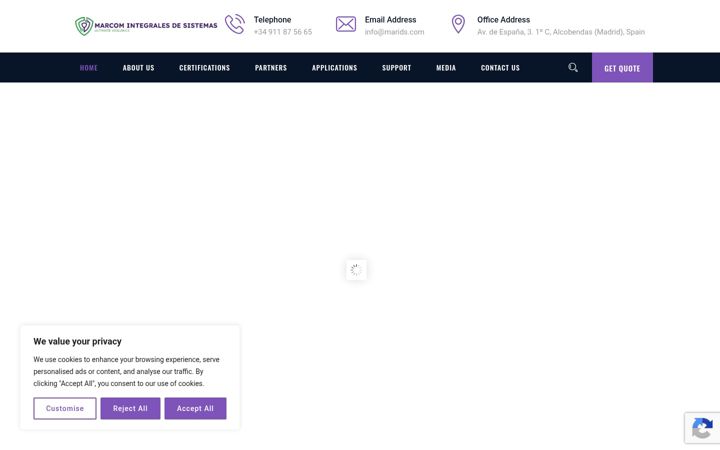Open the Contact Us menu item

click(500, 68)
